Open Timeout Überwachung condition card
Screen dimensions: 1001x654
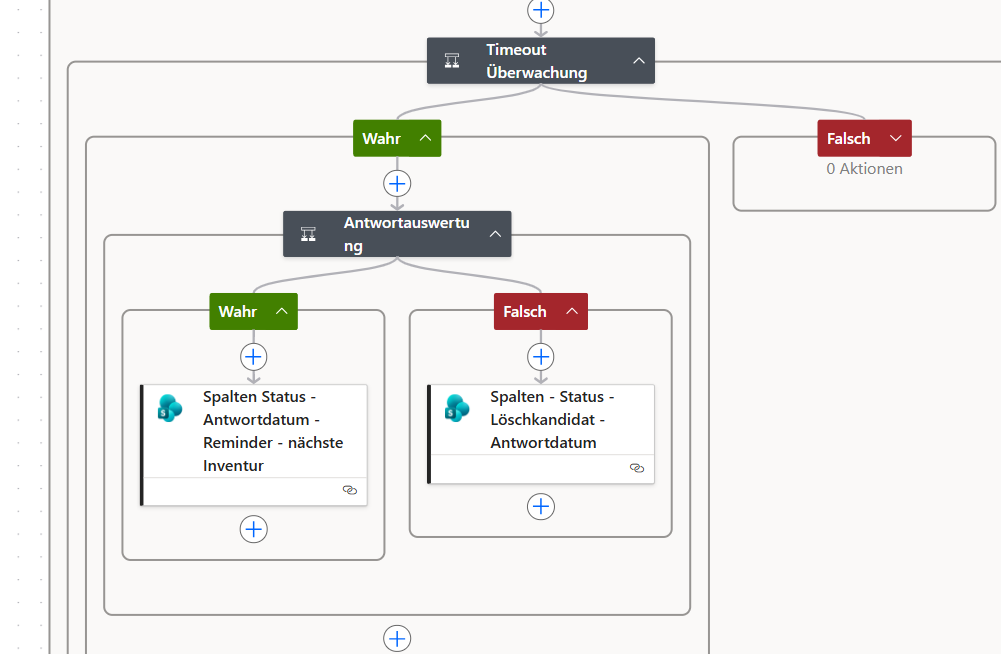541,61
